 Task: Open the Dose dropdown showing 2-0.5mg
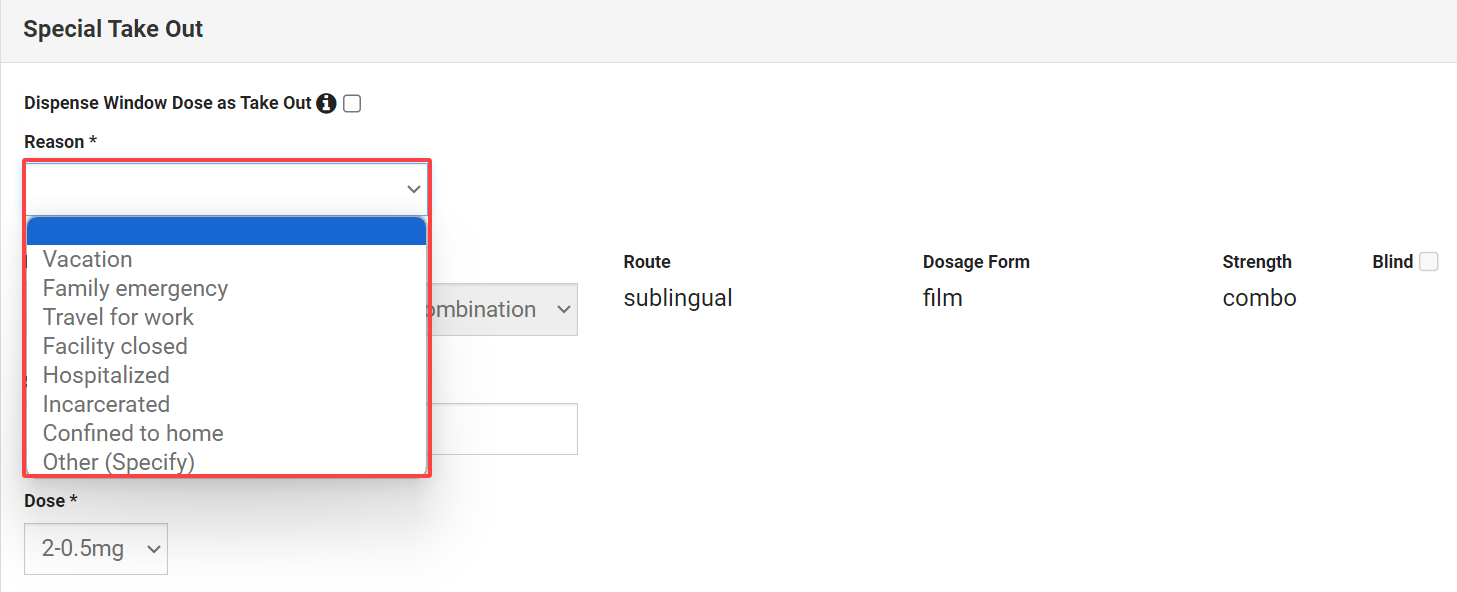(x=96, y=549)
